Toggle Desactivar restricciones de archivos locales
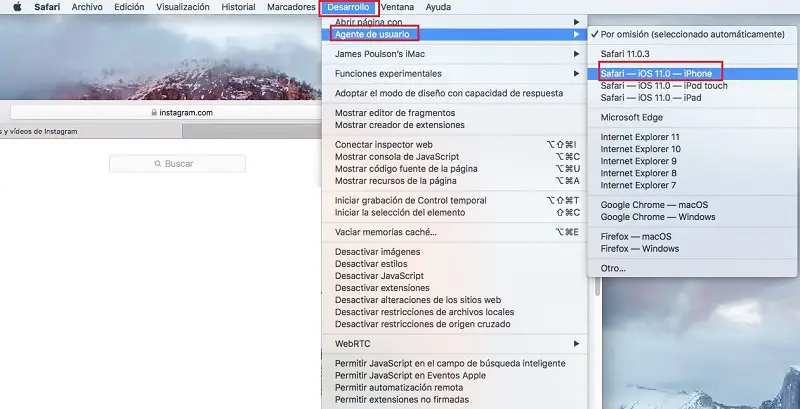The width and height of the screenshot is (800, 409). point(455,312)
